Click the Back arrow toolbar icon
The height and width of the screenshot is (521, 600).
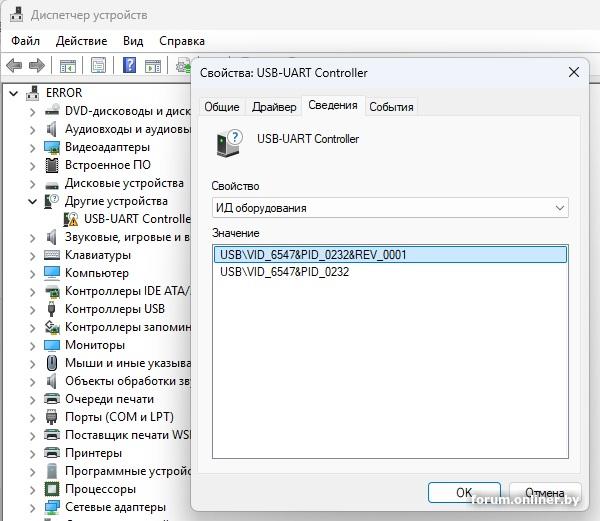pyautogui.click(x=15, y=66)
